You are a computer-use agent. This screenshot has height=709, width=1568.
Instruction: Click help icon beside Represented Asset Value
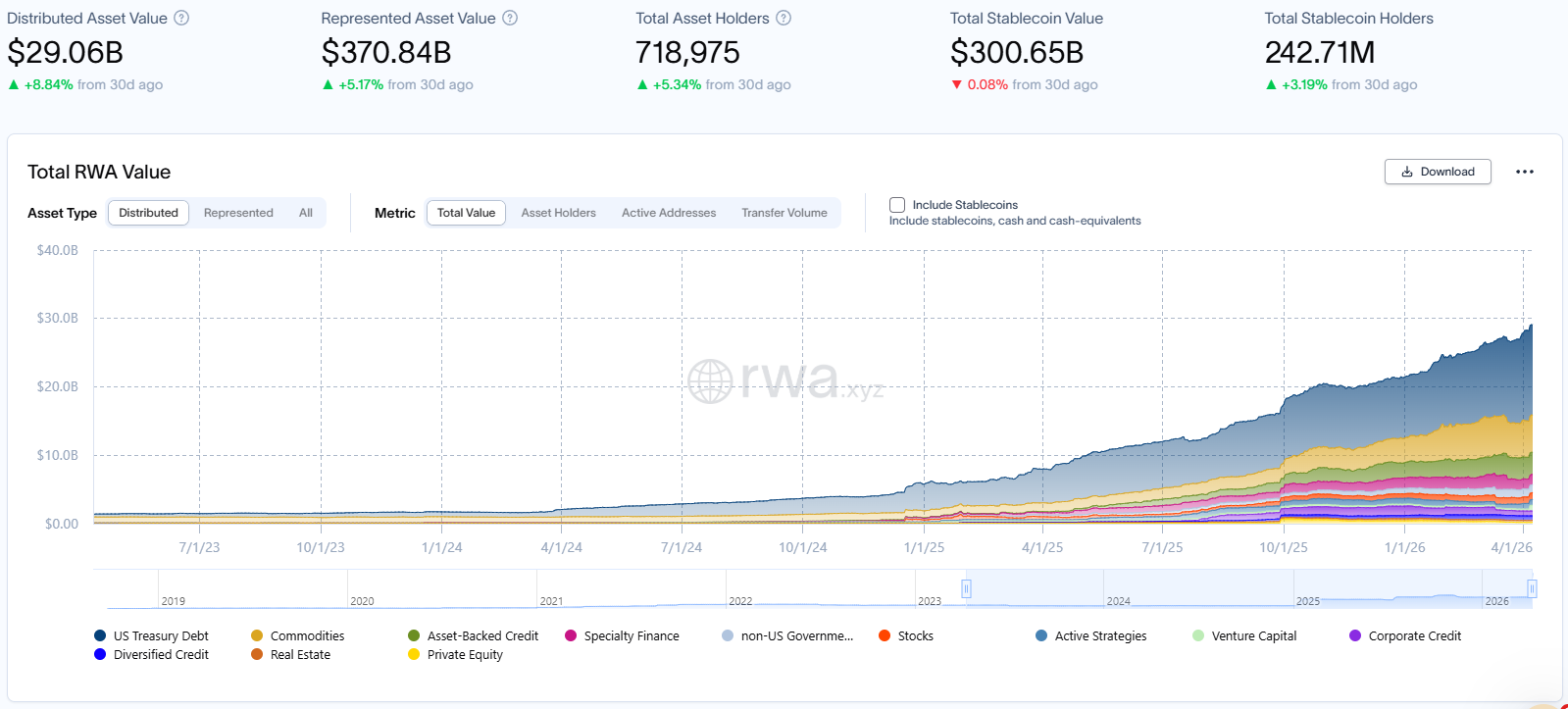(x=510, y=18)
